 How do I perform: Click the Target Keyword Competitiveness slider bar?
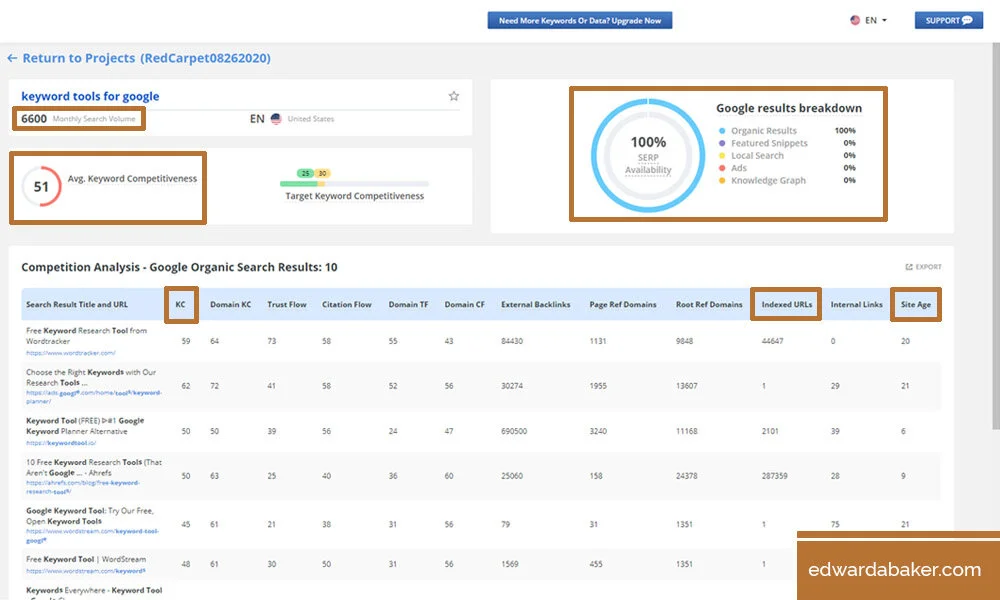354,184
